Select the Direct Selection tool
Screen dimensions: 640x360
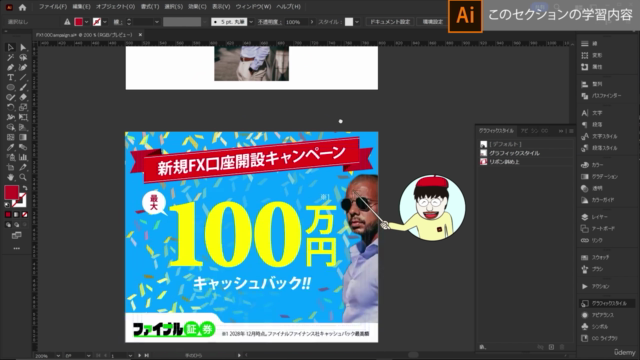[x=23, y=48]
